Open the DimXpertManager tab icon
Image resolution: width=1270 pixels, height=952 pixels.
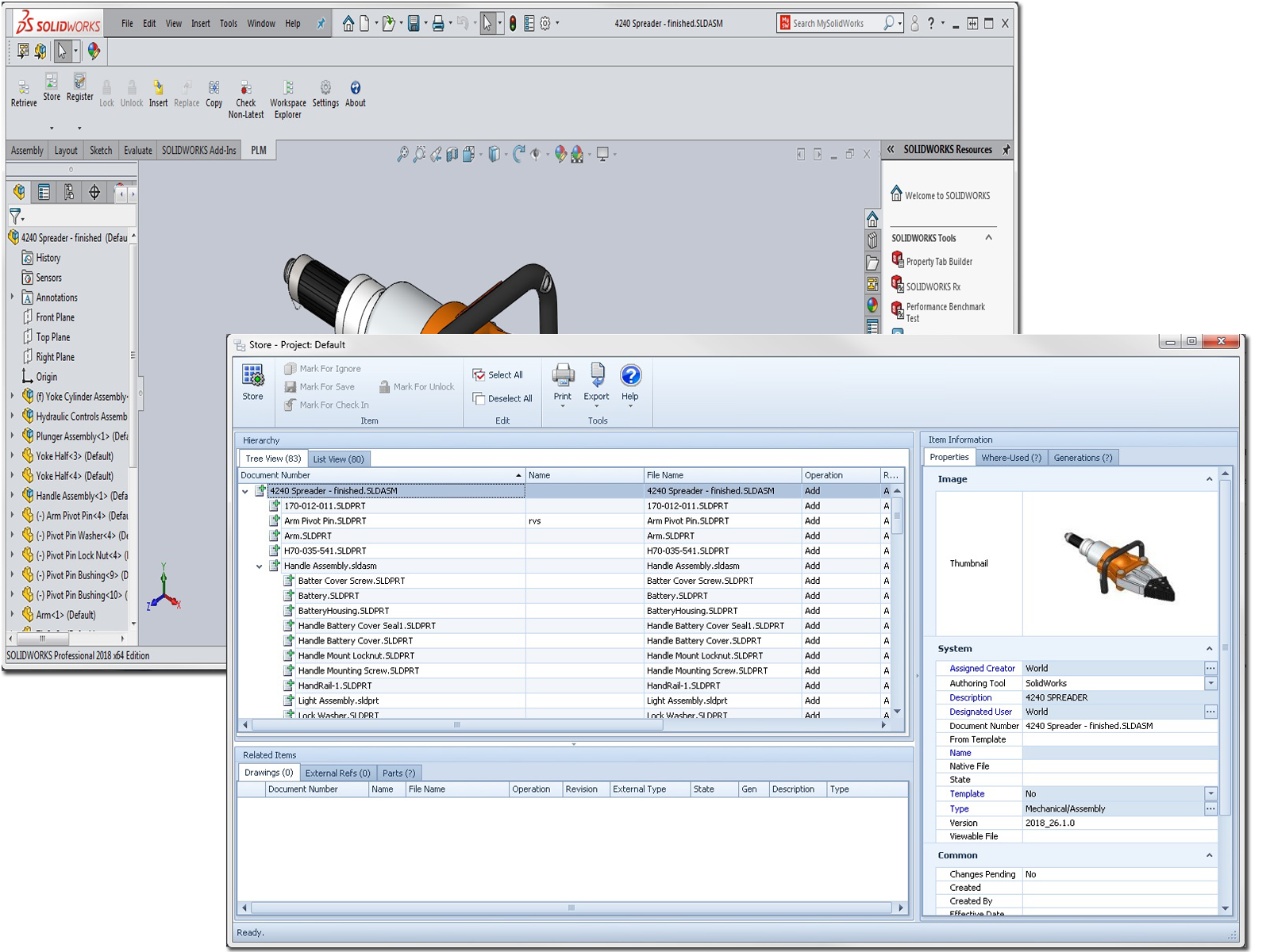(94, 192)
